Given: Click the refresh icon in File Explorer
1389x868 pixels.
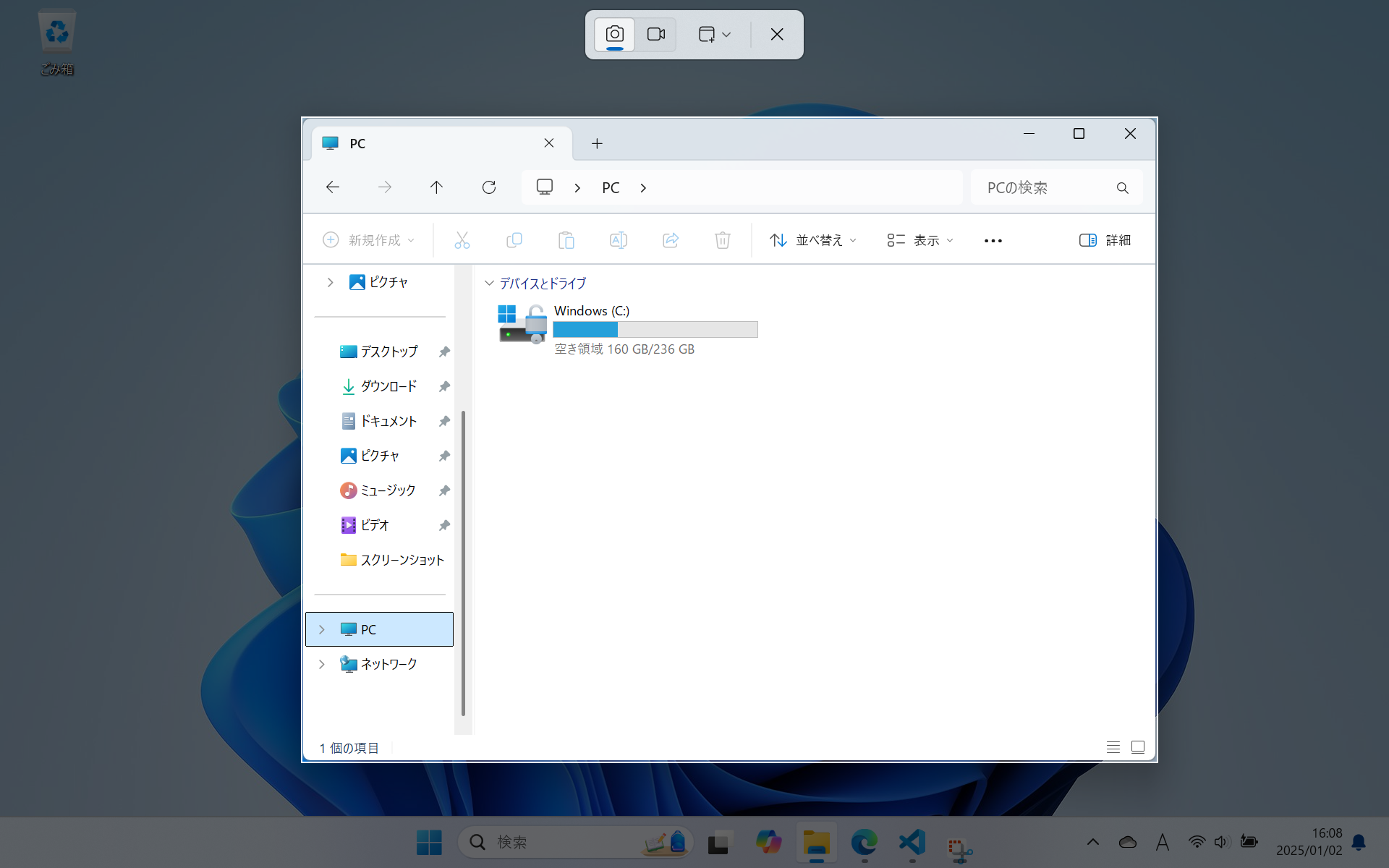Looking at the screenshot, I should point(489,187).
